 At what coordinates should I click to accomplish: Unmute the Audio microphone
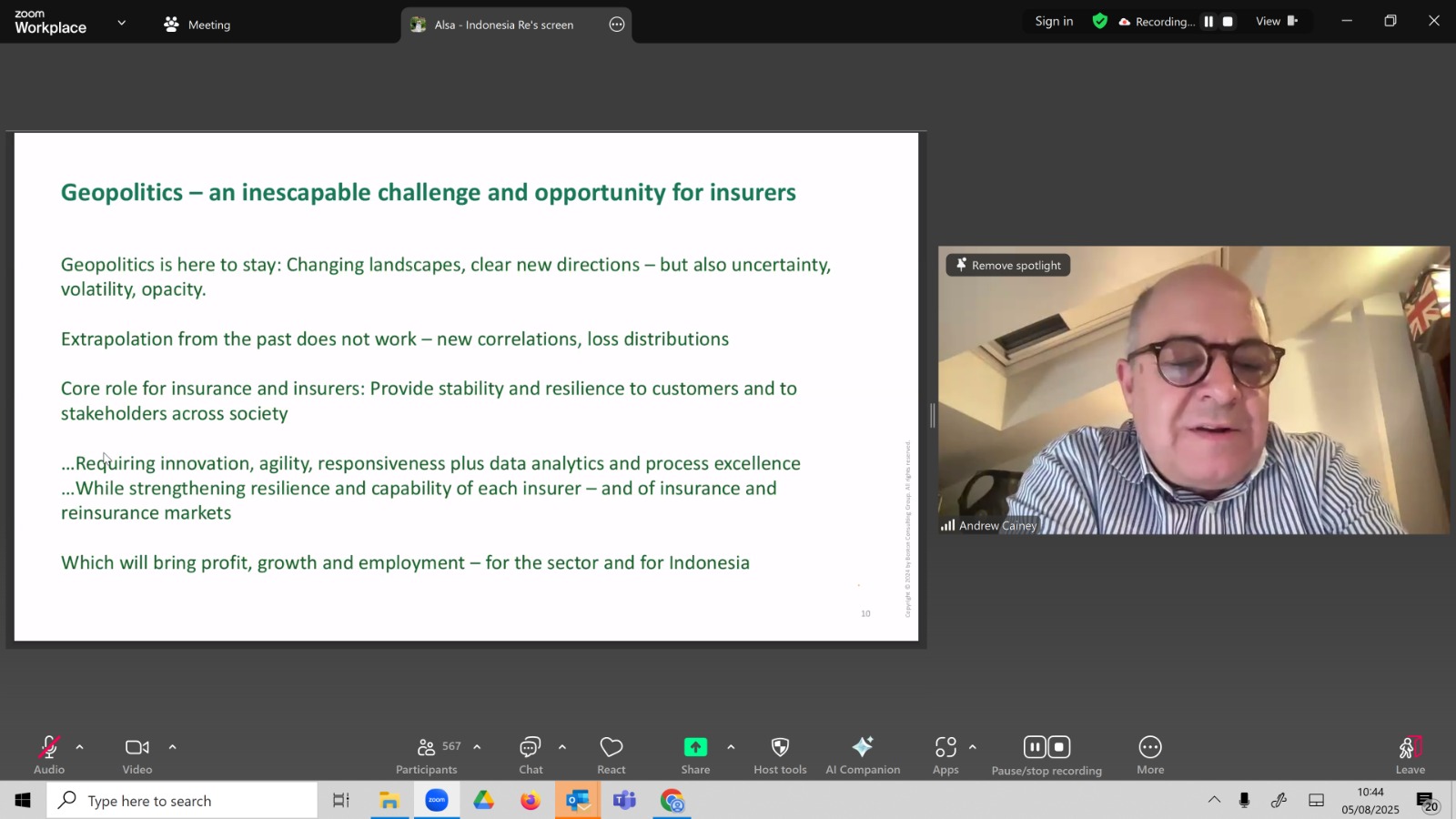coord(49,747)
